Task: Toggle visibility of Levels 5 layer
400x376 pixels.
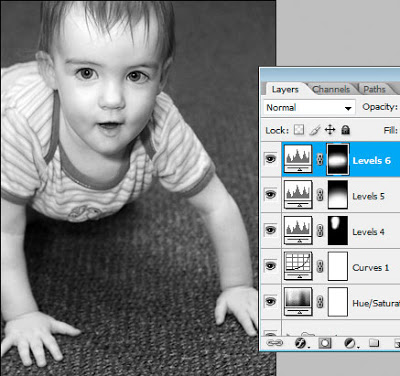Action: pos(271,194)
